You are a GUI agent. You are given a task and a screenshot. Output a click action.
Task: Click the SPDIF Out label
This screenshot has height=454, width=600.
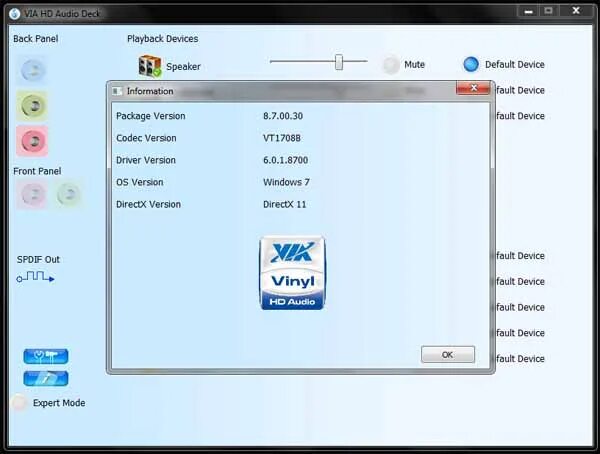(38, 260)
